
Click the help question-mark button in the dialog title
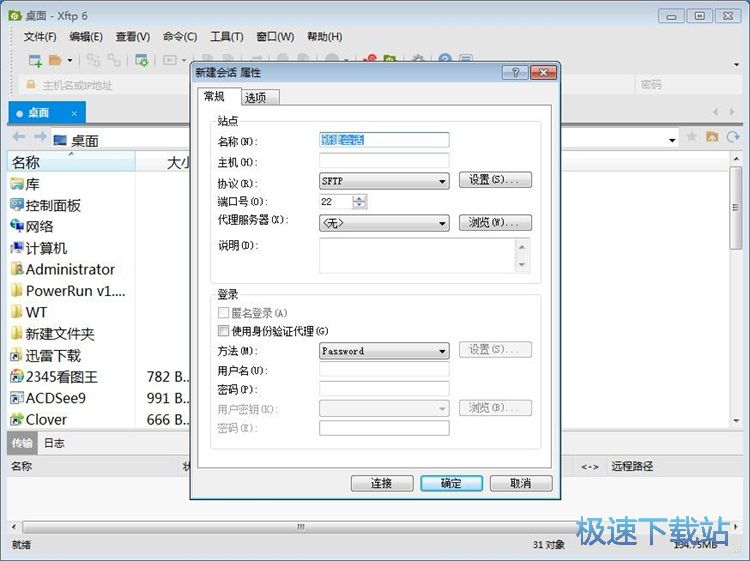[515, 72]
